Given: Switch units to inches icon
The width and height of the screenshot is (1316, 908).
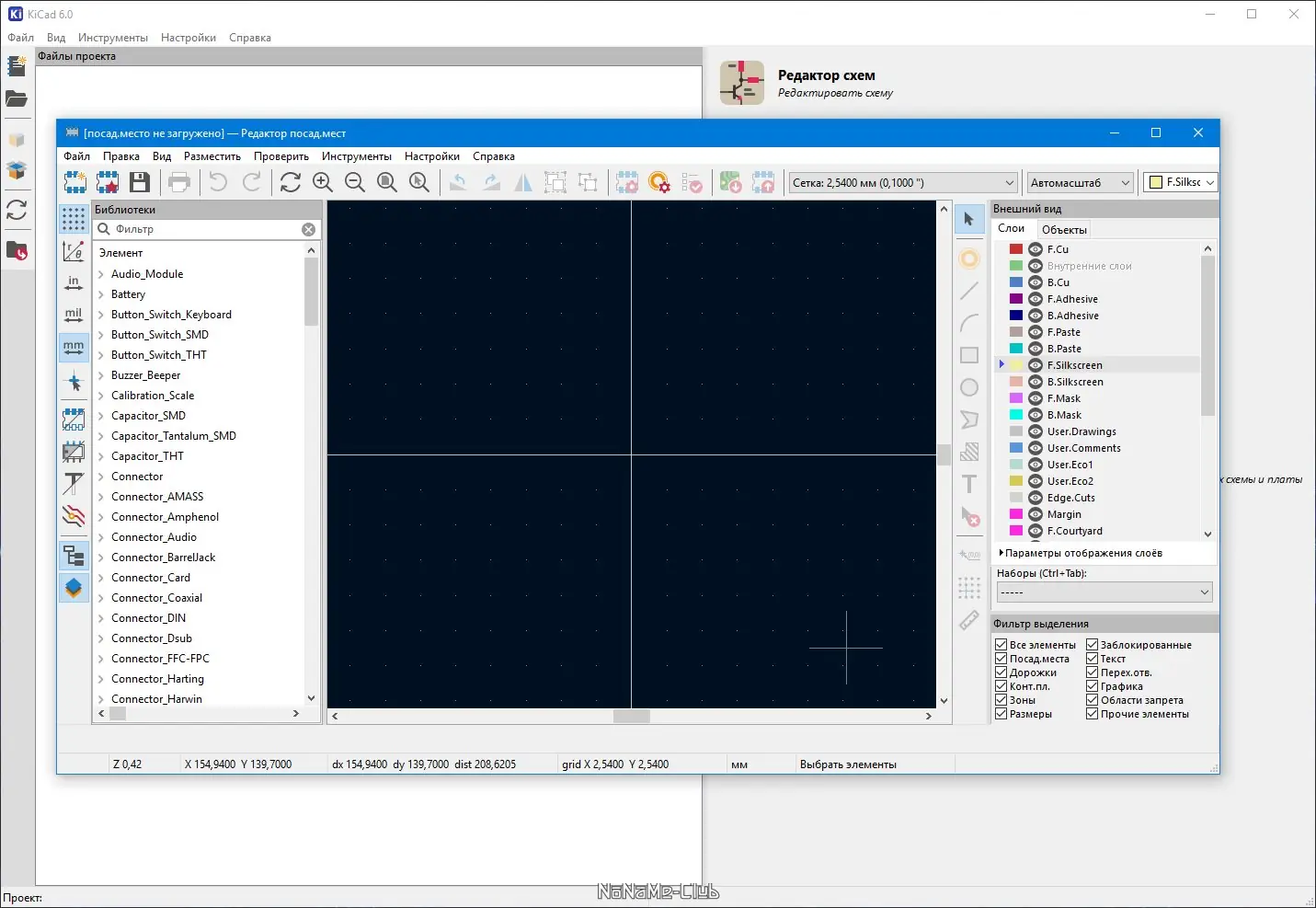Looking at the screenshot, I should (74, 282).
